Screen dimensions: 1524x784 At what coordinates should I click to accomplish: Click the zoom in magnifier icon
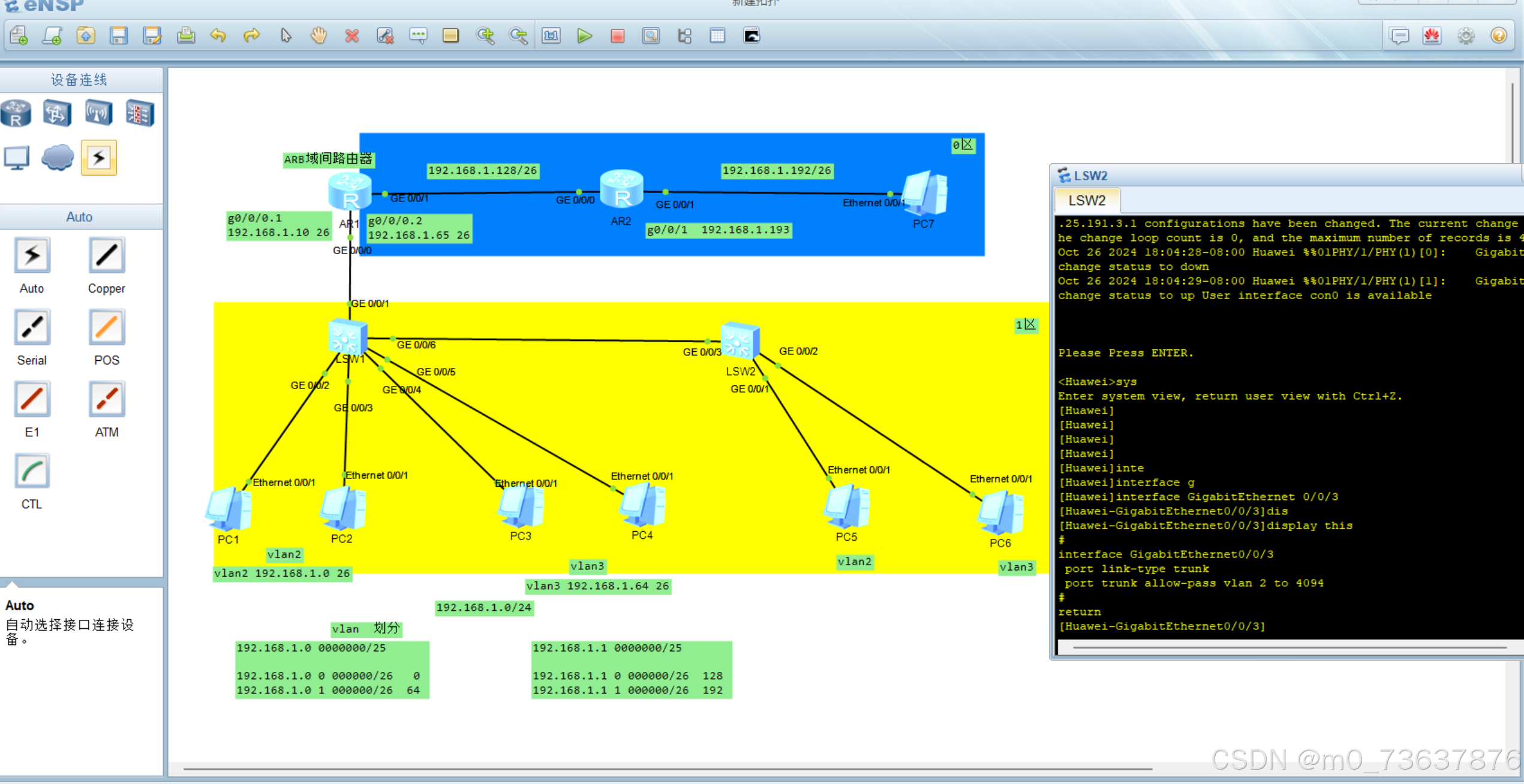point(485,36)
